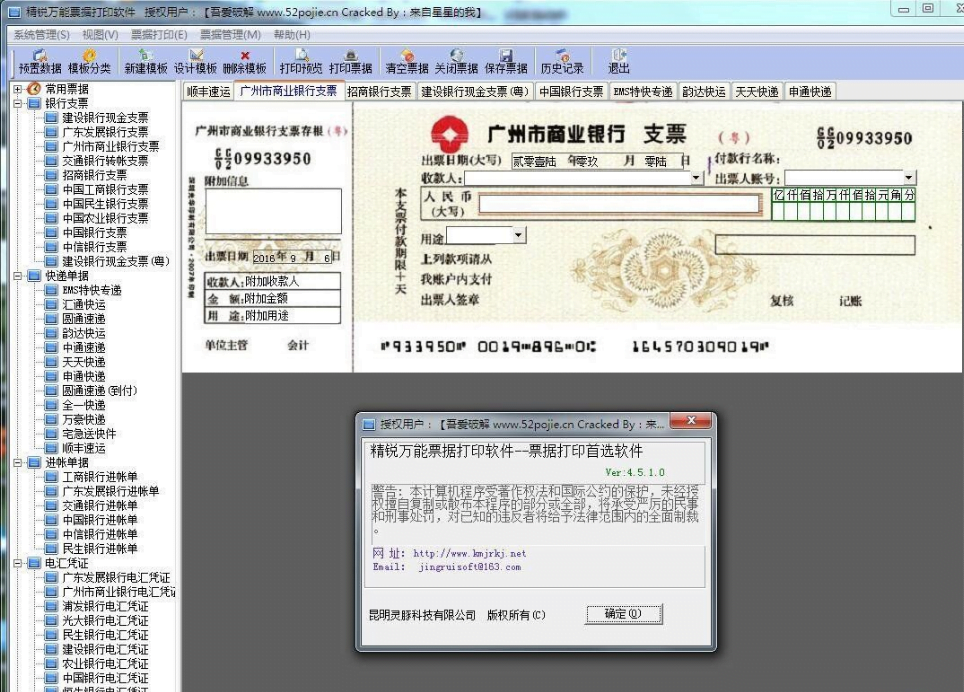
Task: Open the 收款人 dropdown arrow
Action: 697,178
